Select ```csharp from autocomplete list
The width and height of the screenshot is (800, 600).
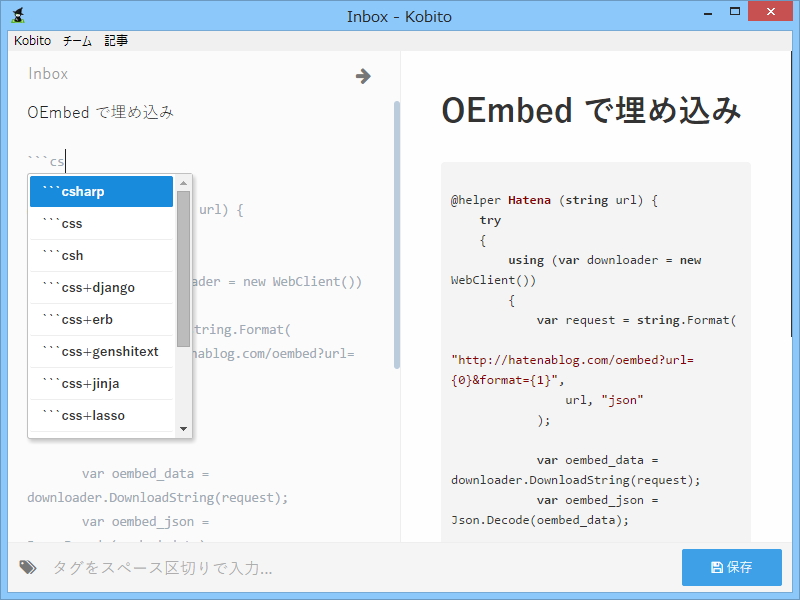click(101, 191)
